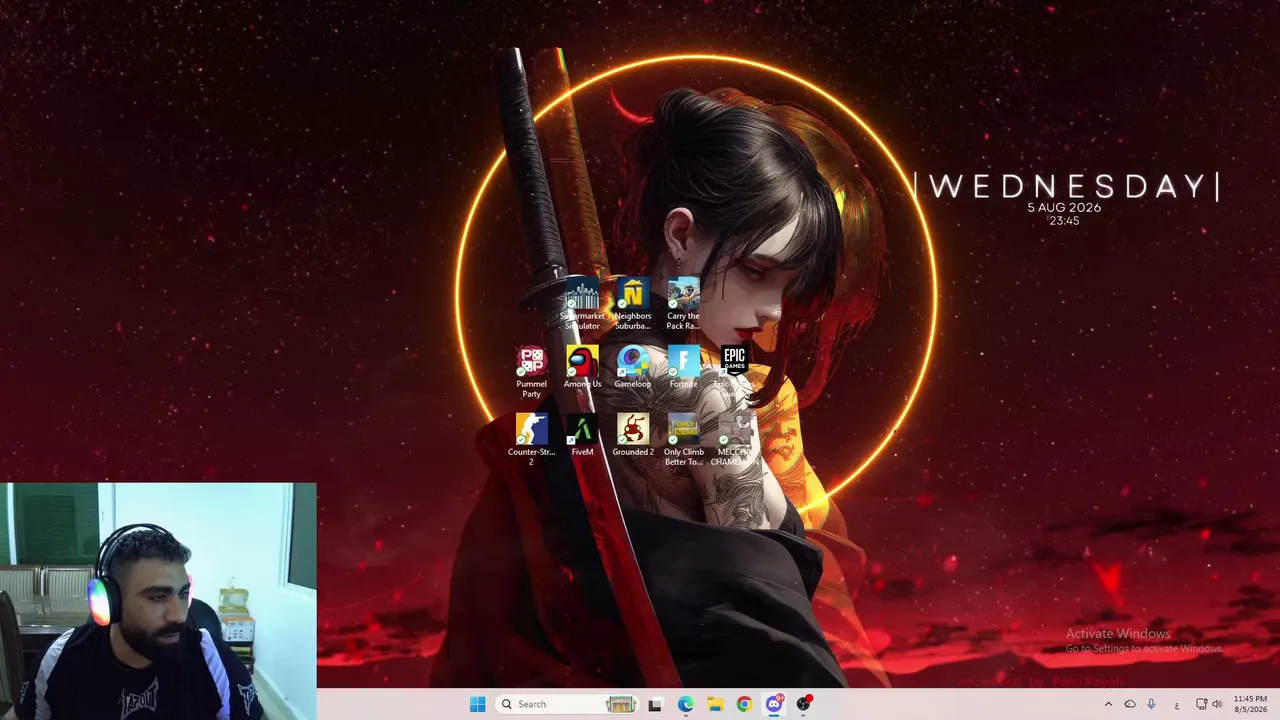Switch the input language indicator
The width and height of the screenshot is (1280, 720).
1176,704
